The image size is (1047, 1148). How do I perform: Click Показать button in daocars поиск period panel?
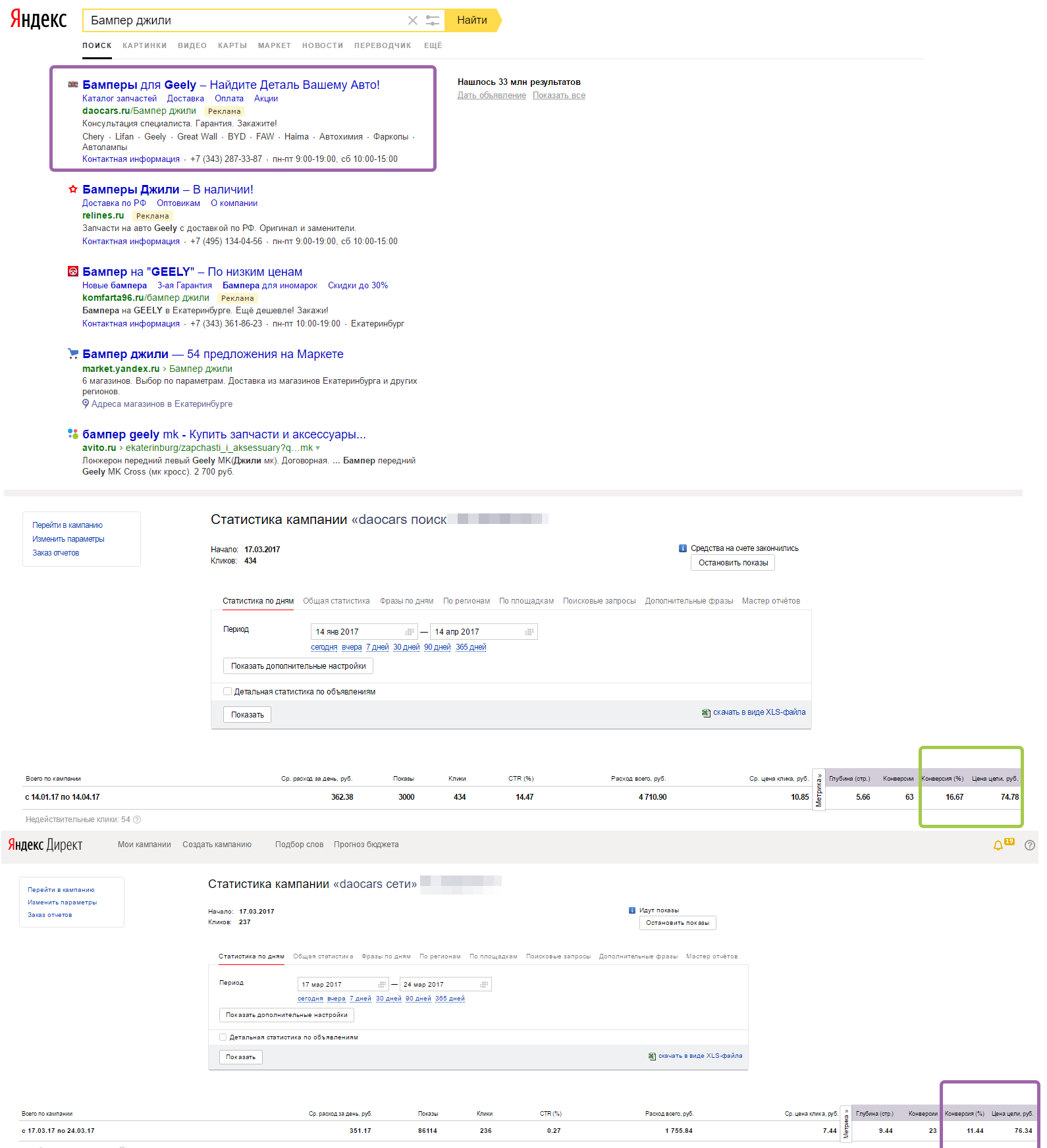tap(248, 715)
